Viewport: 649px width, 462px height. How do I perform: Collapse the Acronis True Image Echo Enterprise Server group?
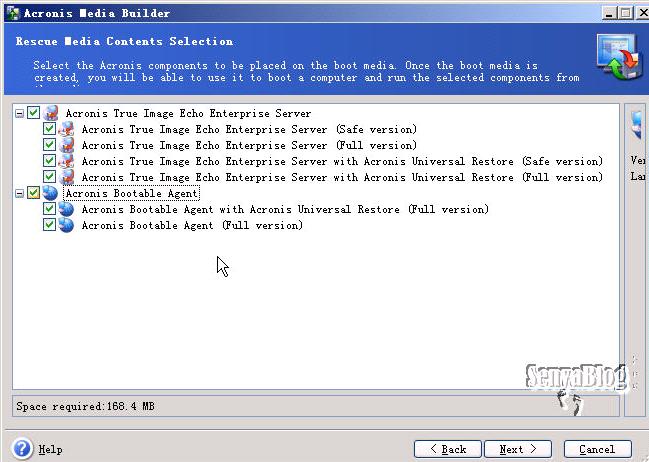[x=19, y=113]
